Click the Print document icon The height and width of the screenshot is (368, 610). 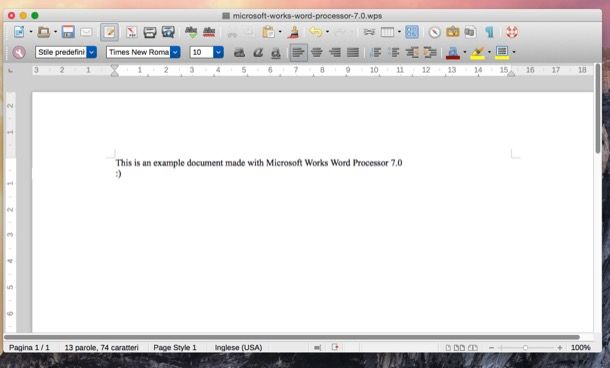pyautogui.click(x=150, y=32)
